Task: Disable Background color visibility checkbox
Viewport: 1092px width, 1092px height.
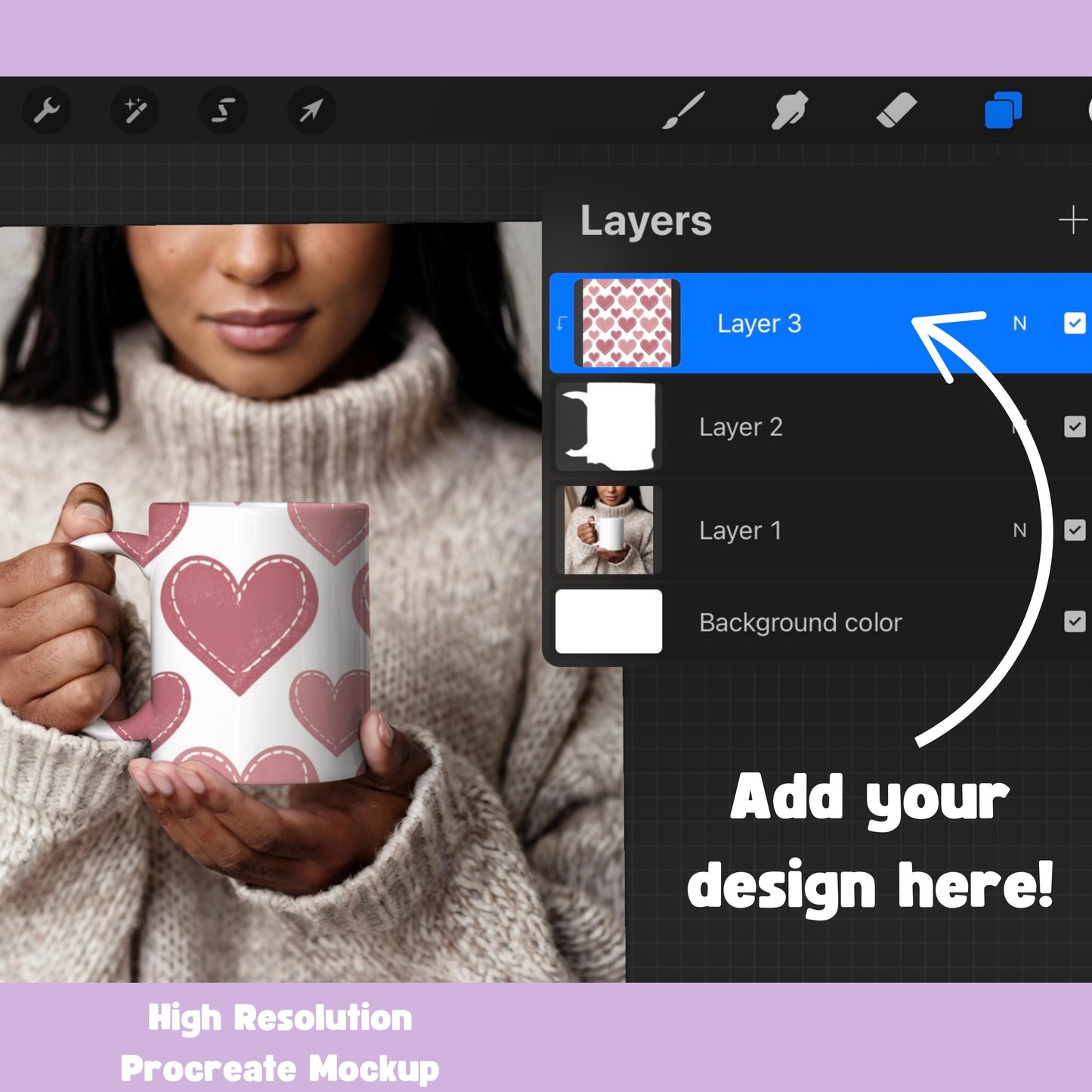Action: [x=1074, y=622]
